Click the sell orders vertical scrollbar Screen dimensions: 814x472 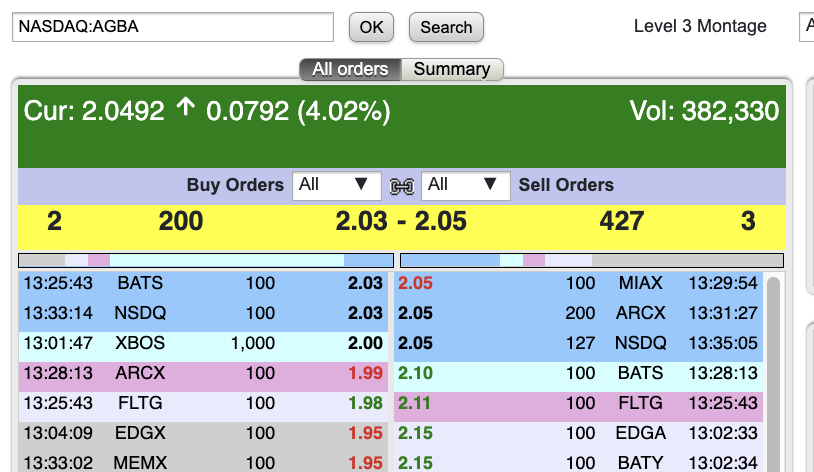pos(774,374)
